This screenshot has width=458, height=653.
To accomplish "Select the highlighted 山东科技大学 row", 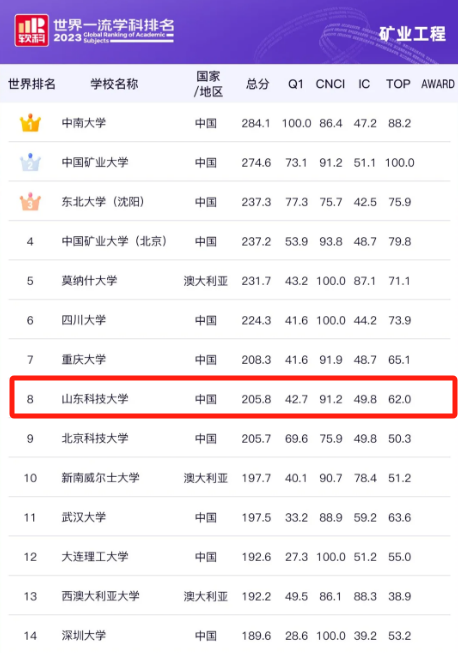I will [x=233, y=397].
